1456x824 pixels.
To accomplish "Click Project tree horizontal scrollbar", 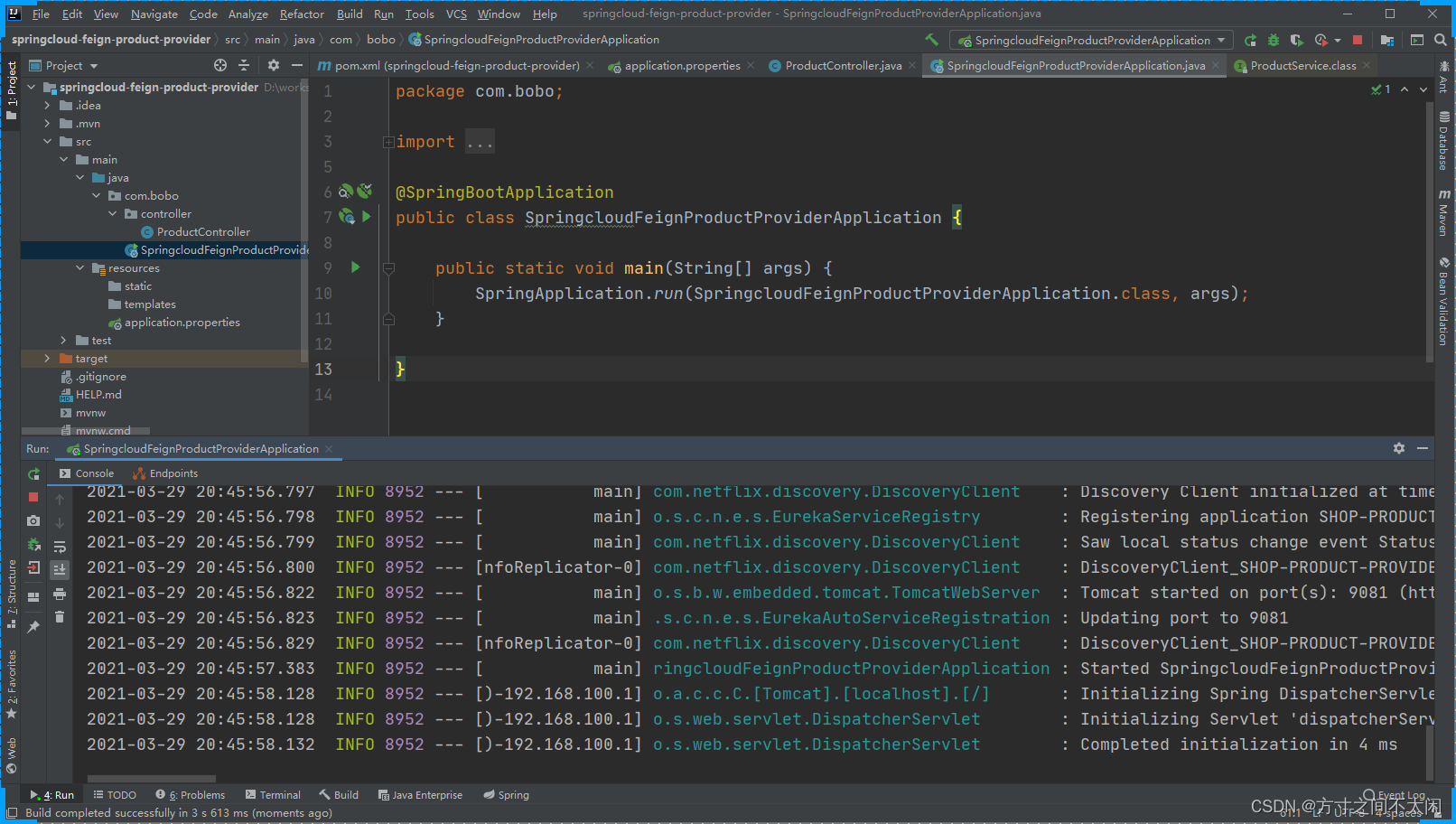I will point(86,431).
